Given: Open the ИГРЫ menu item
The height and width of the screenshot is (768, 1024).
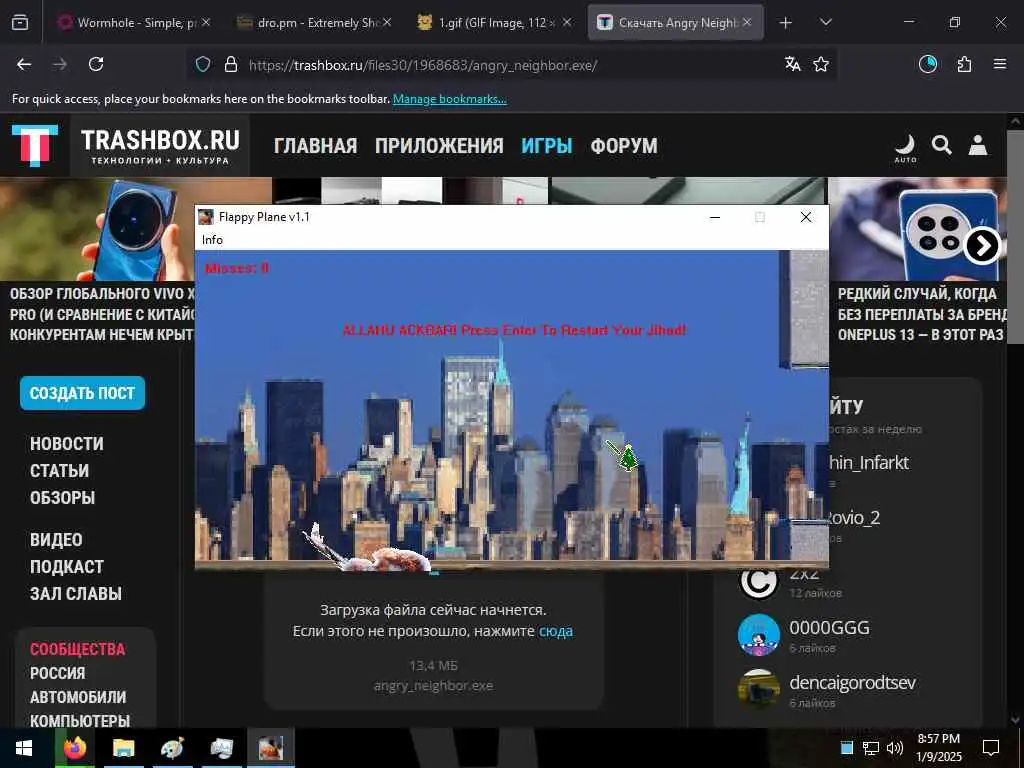Looking at the screenshot, I should coord(547,146).
